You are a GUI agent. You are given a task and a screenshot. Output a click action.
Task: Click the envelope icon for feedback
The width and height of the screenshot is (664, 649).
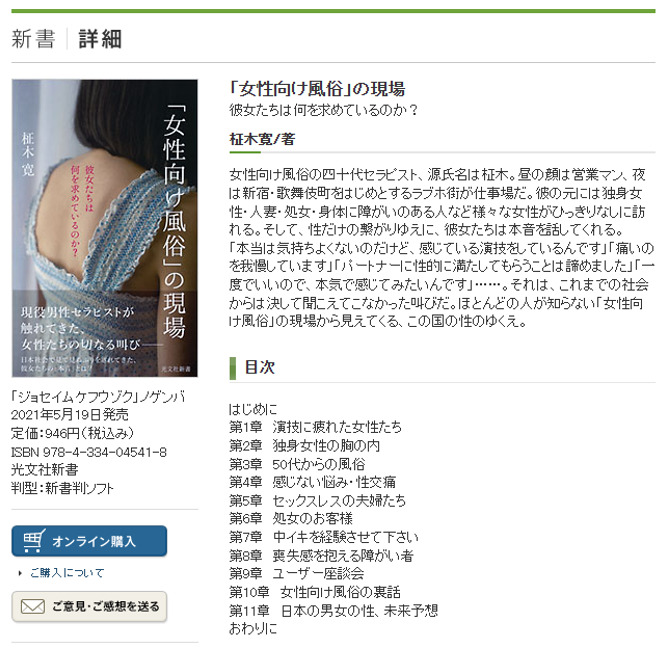[x=33, y=606]
